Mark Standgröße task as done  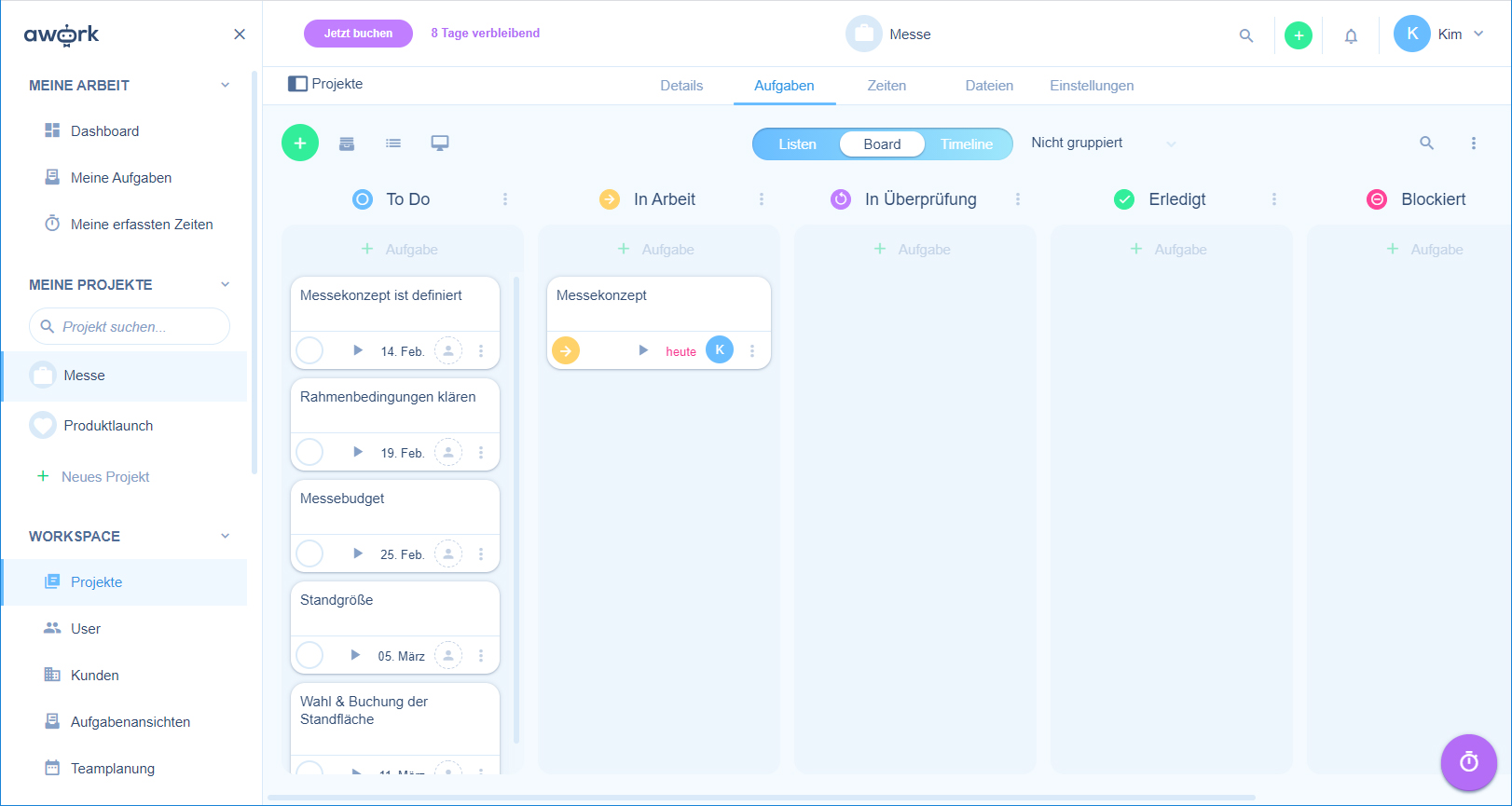pos(309,655)
